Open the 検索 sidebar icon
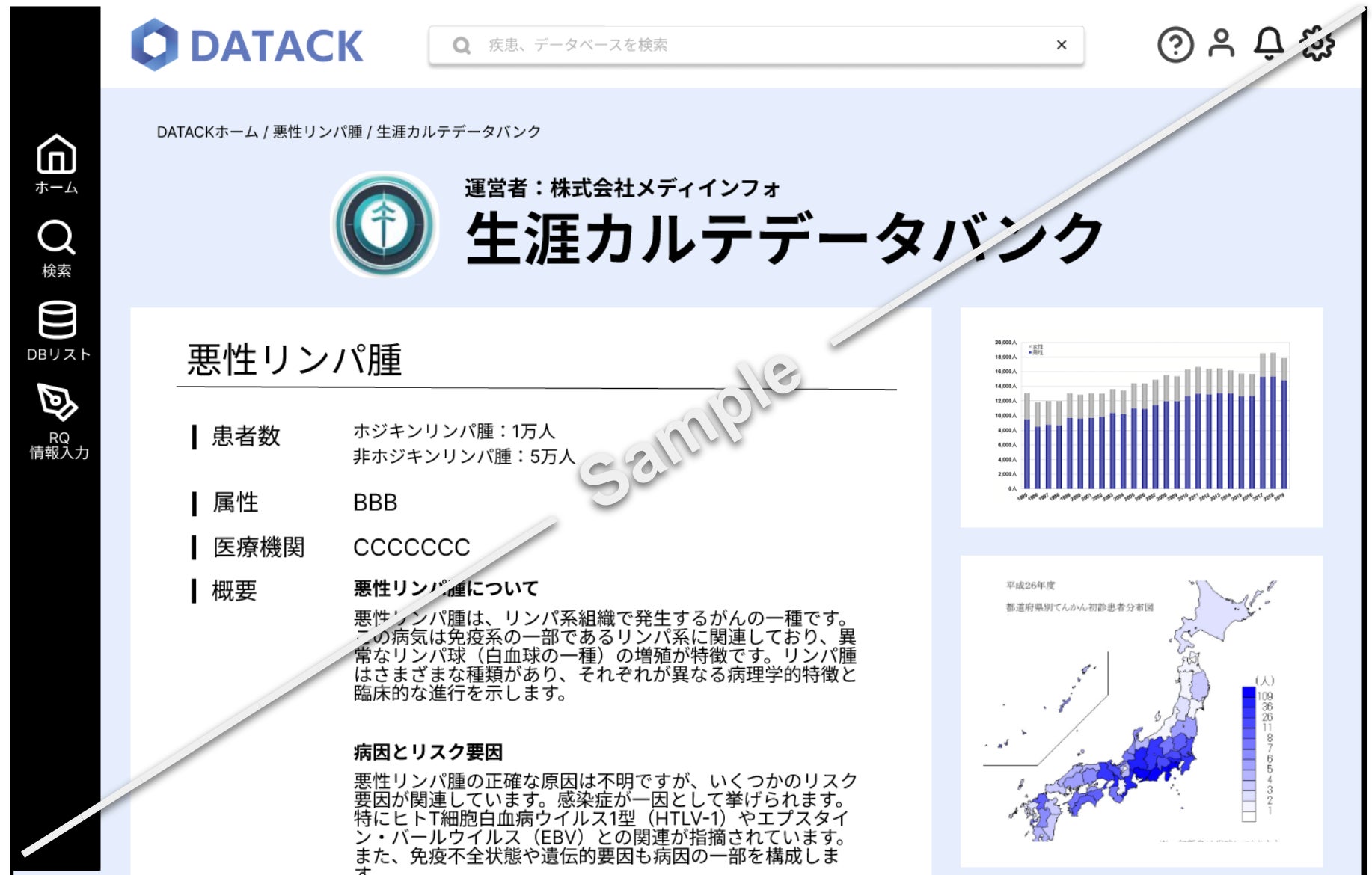The image size is (1372, 875). point(56,238)
